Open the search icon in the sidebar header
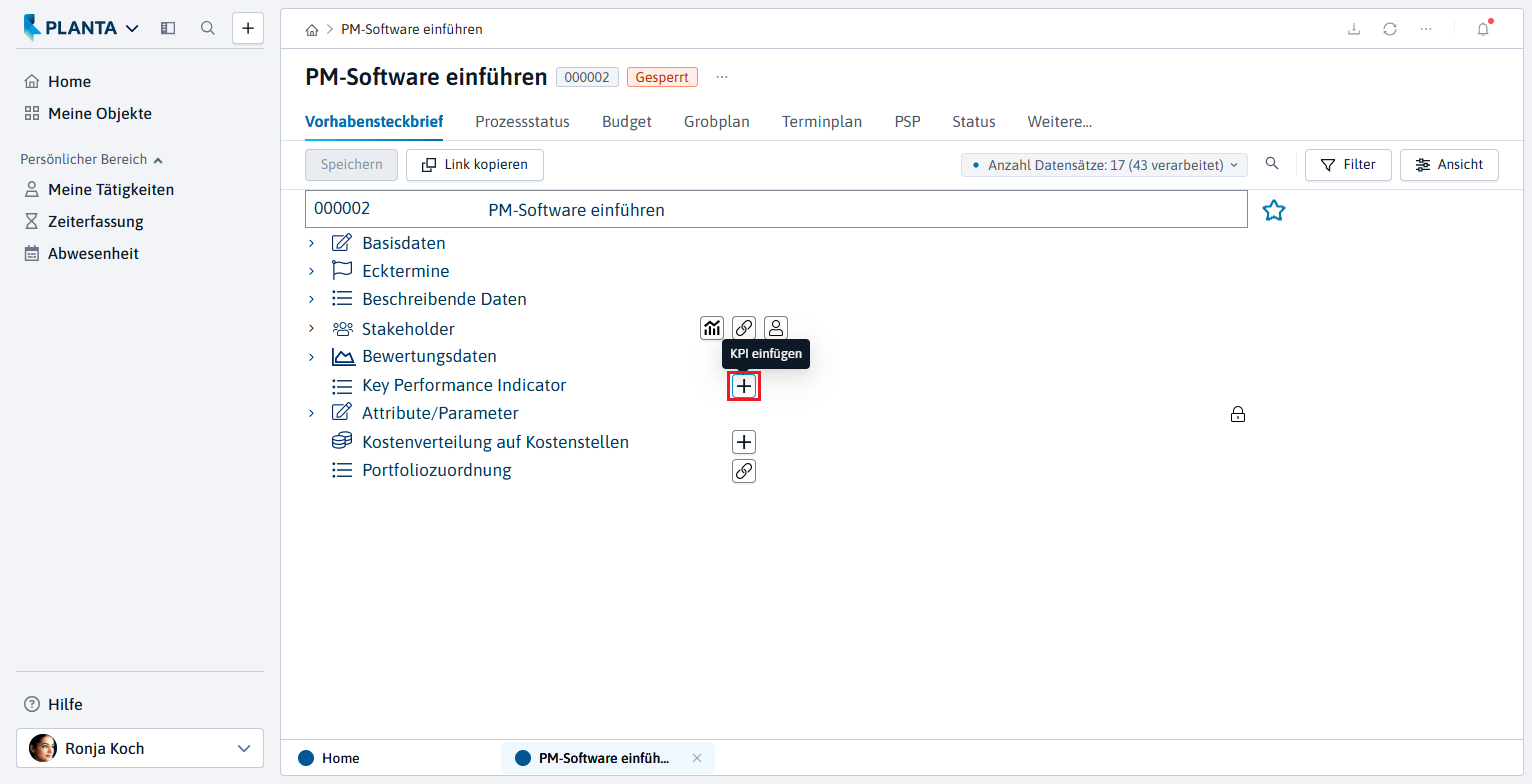Image resolution: width=1532 pixels, height=784 pixels. (208, 28)
